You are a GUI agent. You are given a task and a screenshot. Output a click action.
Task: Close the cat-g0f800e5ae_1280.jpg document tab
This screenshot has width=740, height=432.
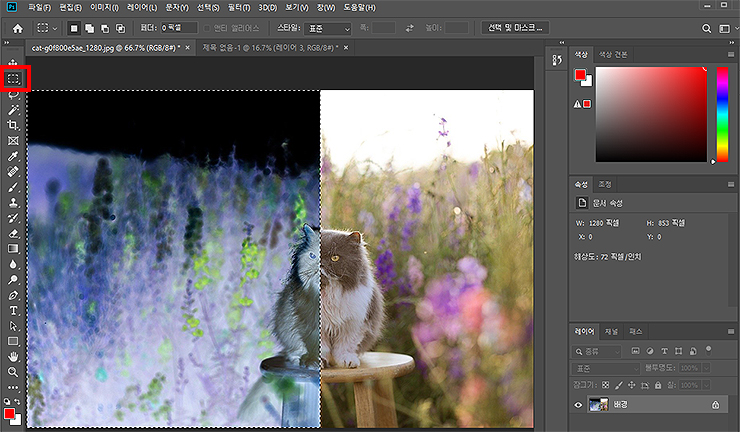[x=187, y=48]
